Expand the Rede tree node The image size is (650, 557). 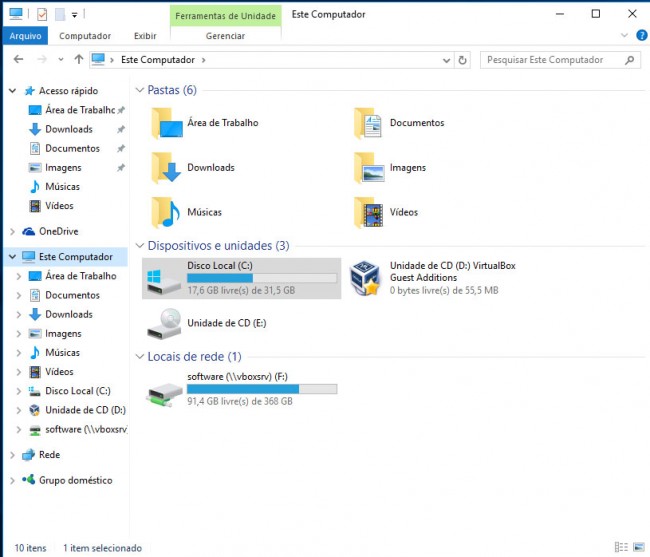12,455
